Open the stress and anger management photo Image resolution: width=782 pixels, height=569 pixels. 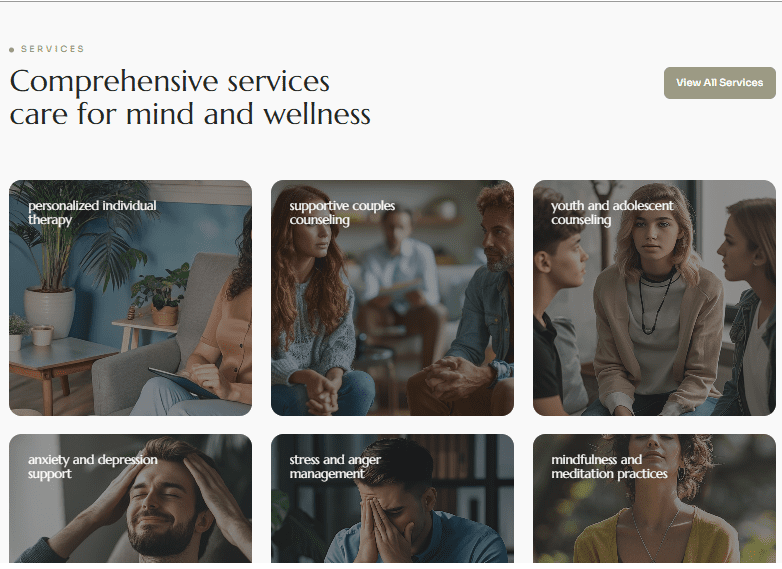[x=392, y=498]
